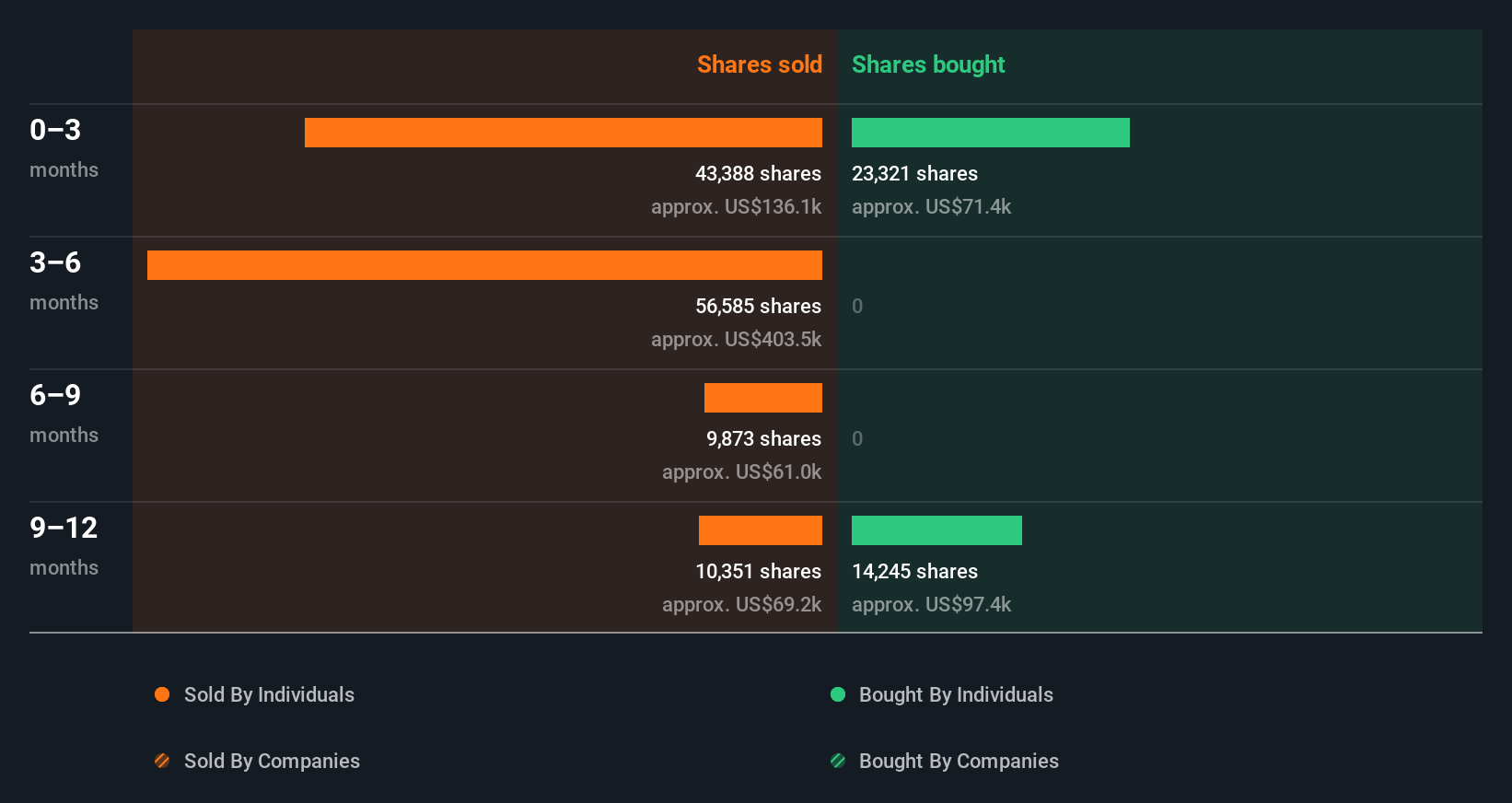Select the 6–9 months orange sold bar
This screenshot has width=1512, height=803.
coord(763,398)
